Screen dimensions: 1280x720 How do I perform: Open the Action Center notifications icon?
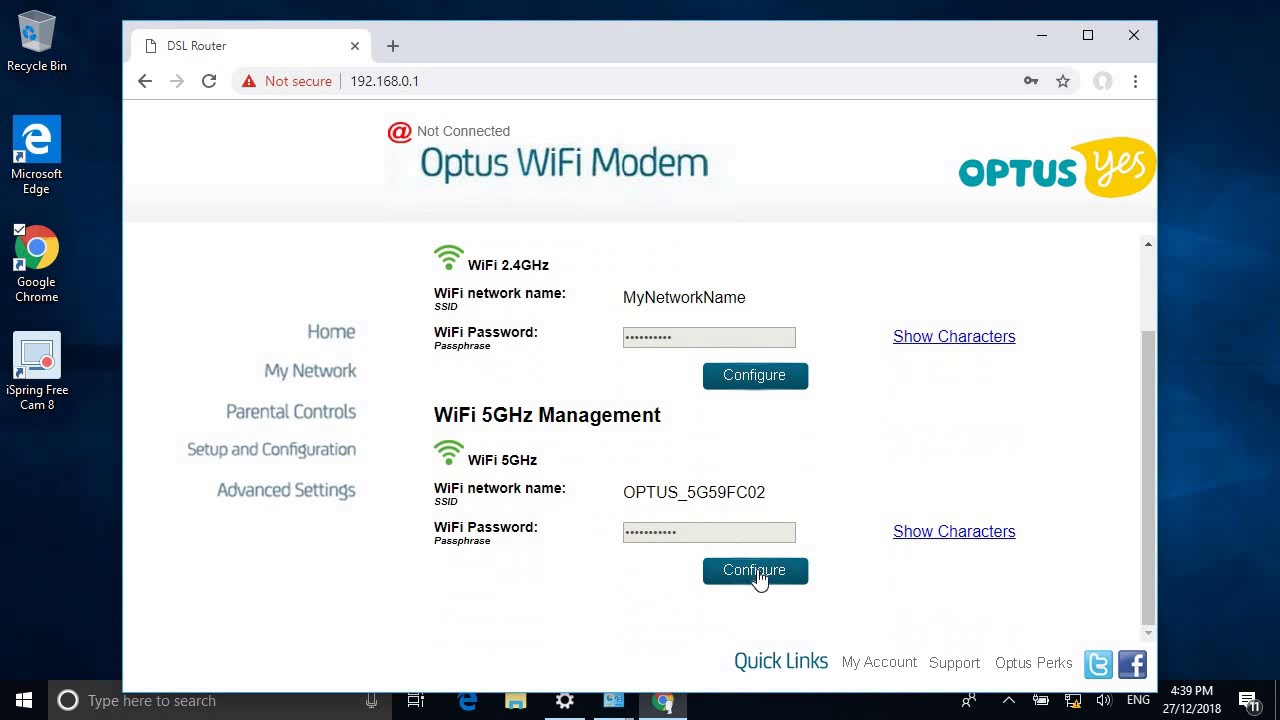1250,701
